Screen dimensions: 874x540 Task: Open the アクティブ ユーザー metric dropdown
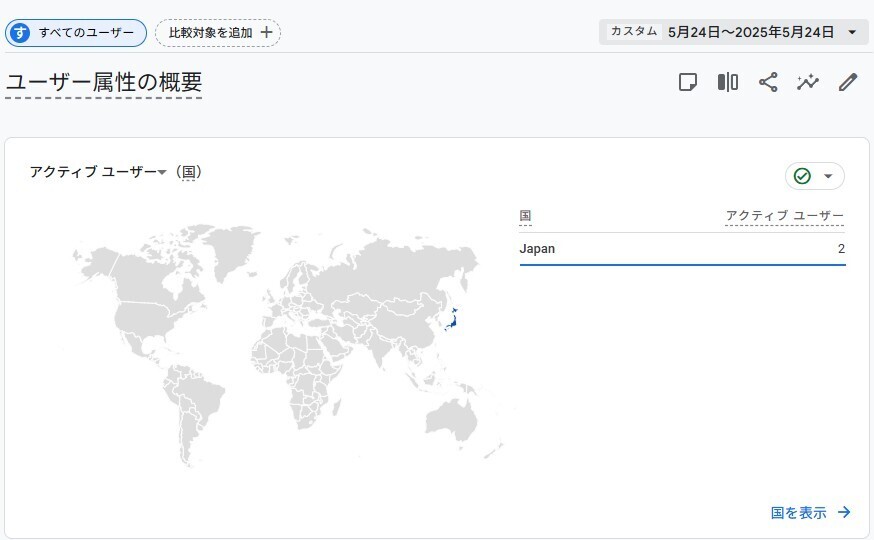(x=162, y=173)
